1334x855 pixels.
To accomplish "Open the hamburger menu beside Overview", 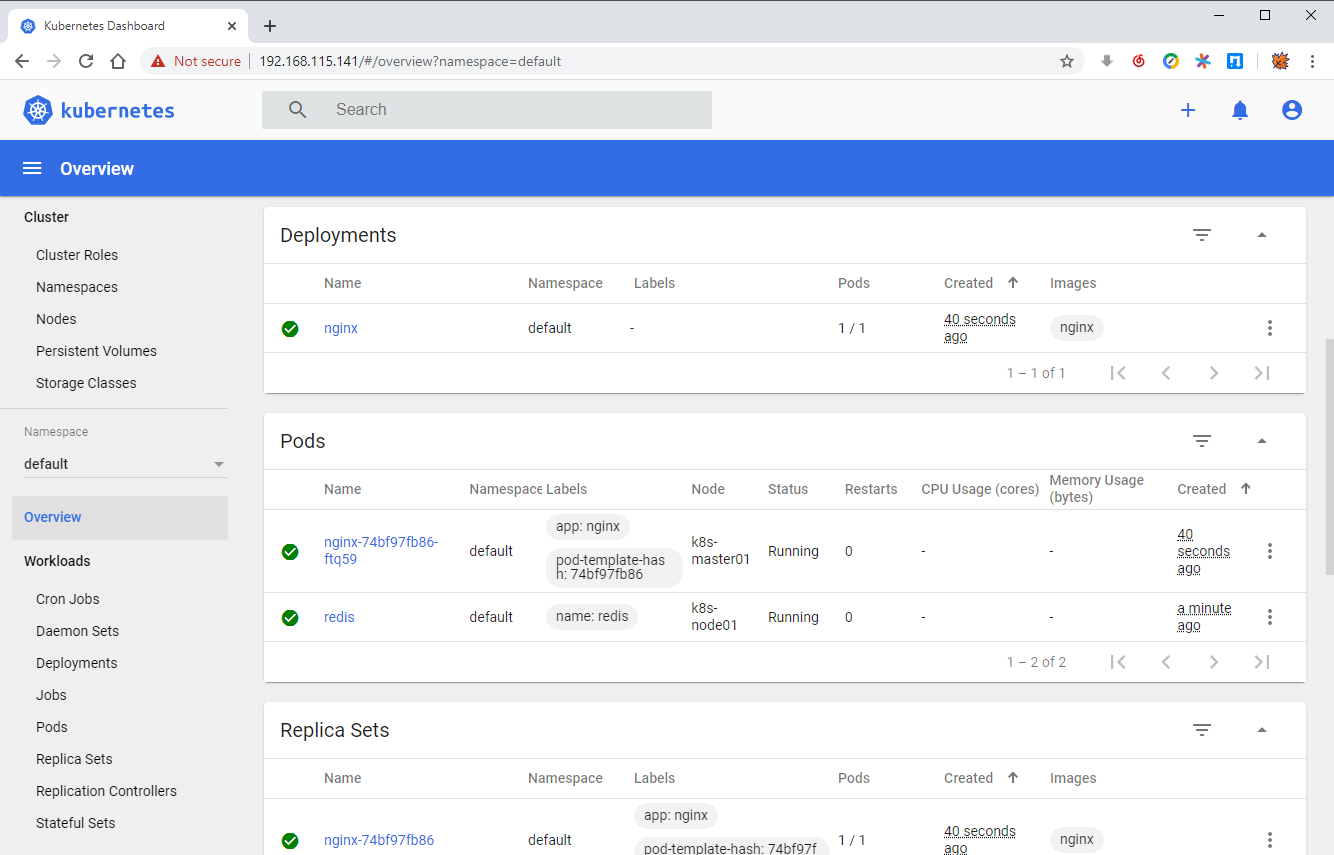I will [x=32, y=168].
